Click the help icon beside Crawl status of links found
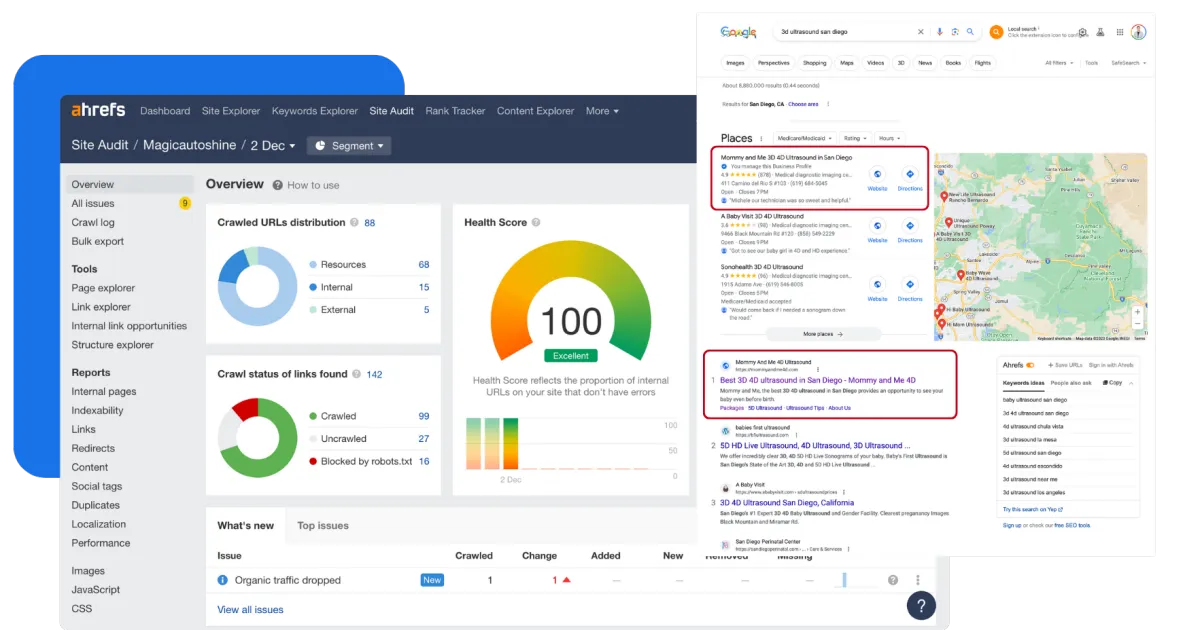 point(356,374)
